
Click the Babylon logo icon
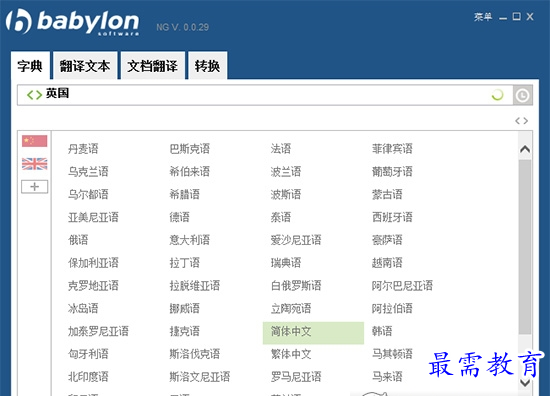point(19,21)
